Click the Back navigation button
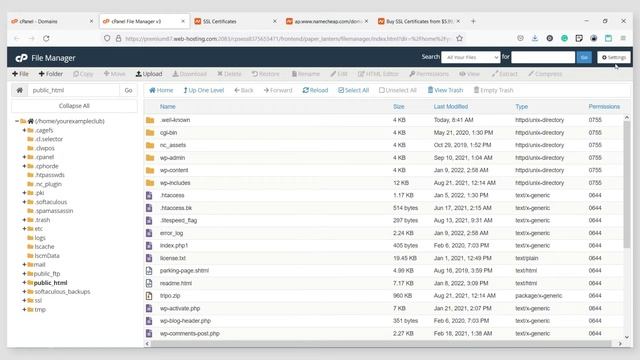The width and height of the screenshot is (640, 360). [244, 90]
